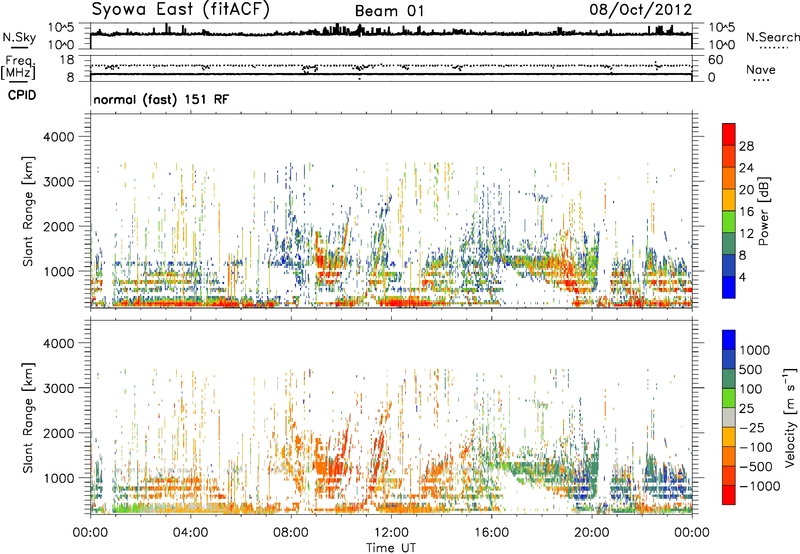Click the 'N.Sky' legend label

19,37
